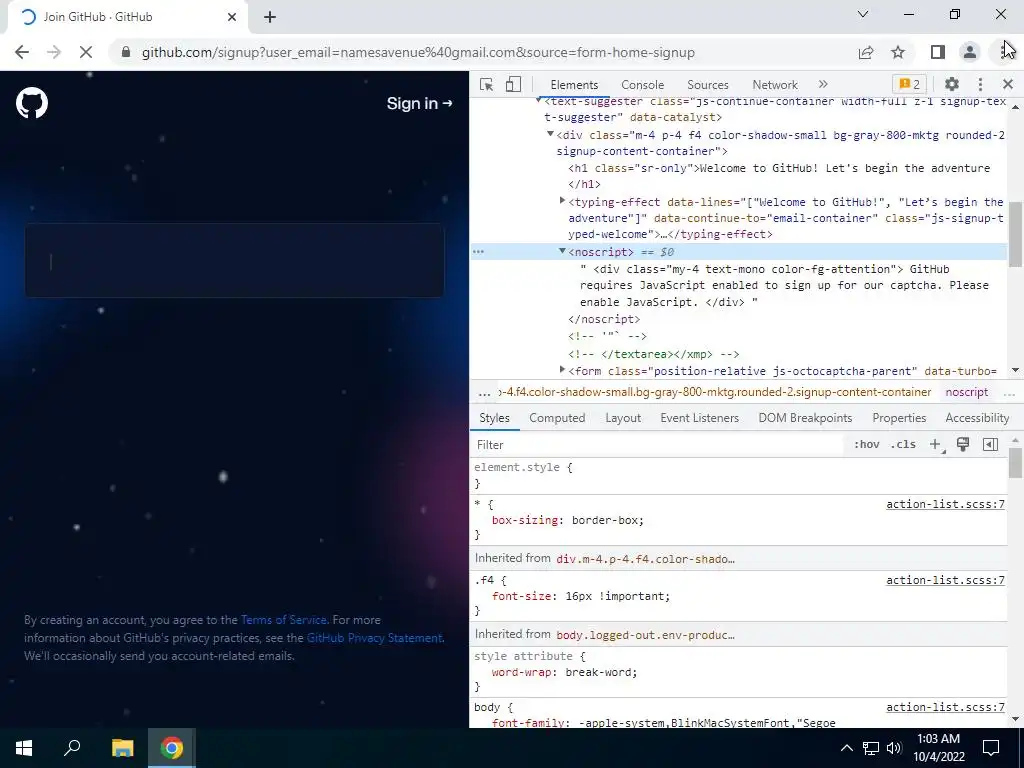
Task: Open the Windows Start menu
Action: pyautogui.click(x=24, y=748)
